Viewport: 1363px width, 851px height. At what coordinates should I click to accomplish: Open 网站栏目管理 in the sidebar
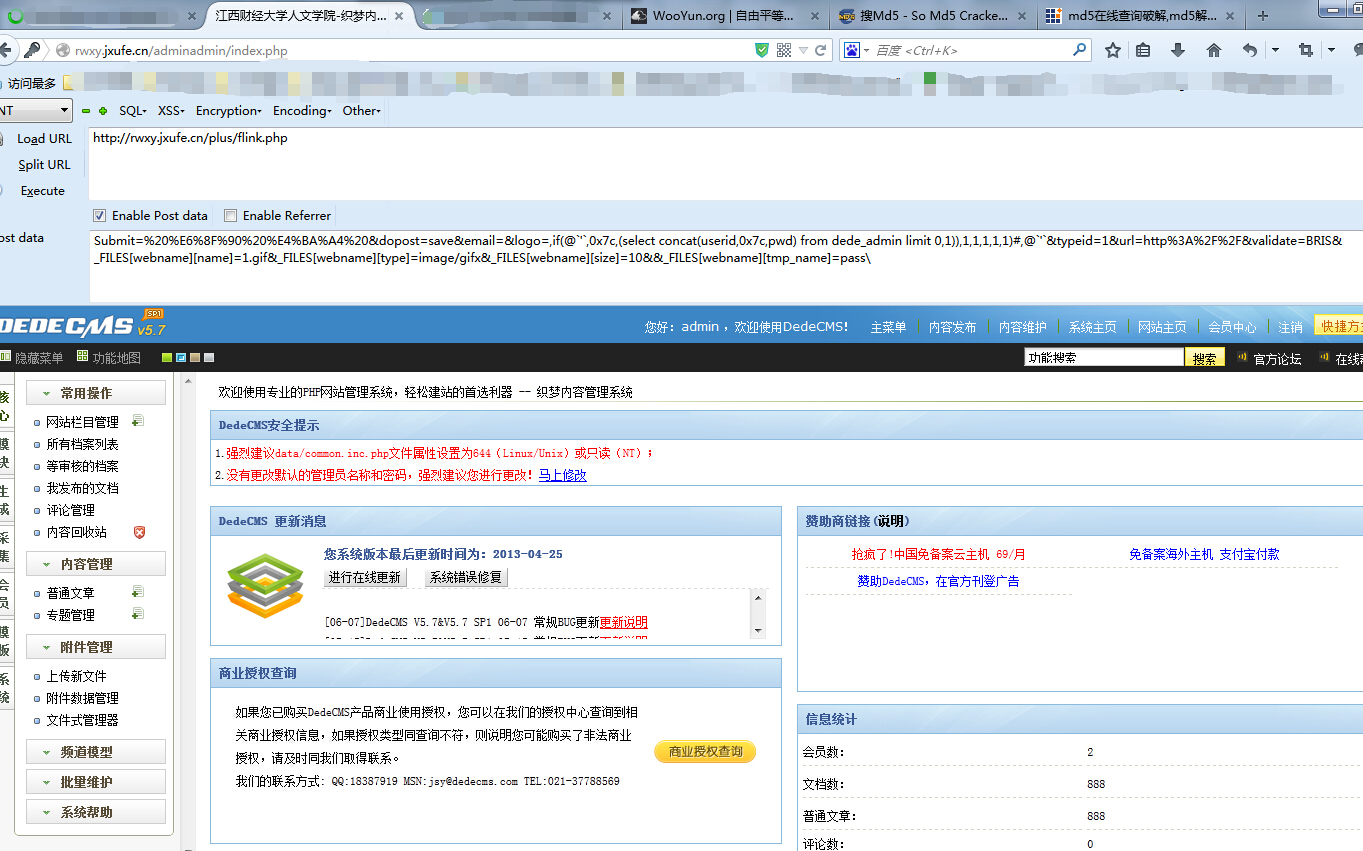pyautogui.click(x=82, y=422)
